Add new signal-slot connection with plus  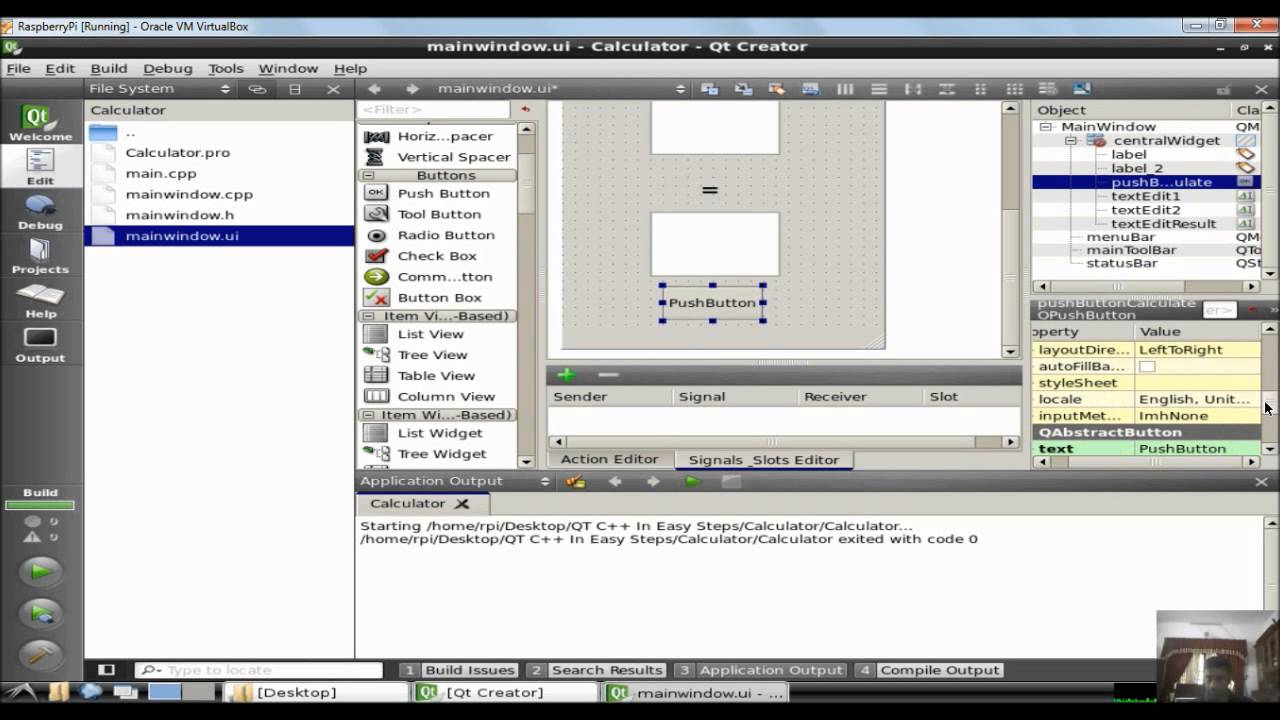point(566,375)
